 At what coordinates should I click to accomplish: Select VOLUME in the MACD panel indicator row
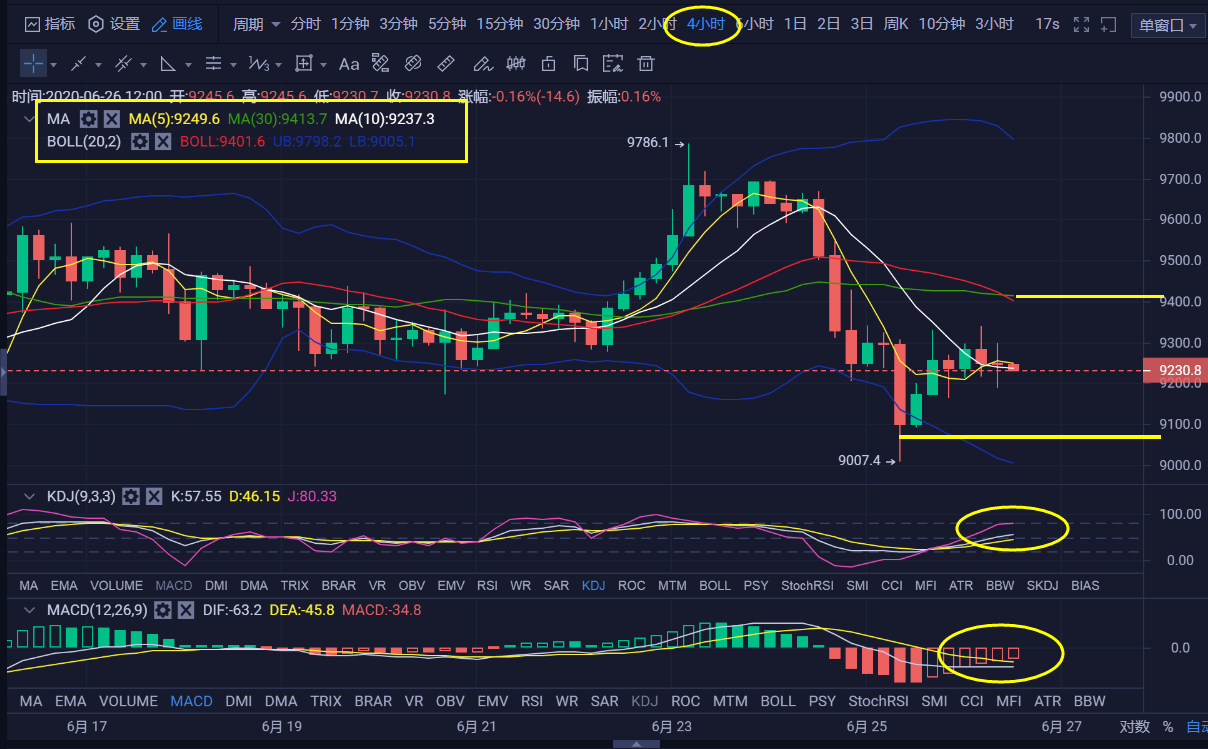tap(129, 701)
